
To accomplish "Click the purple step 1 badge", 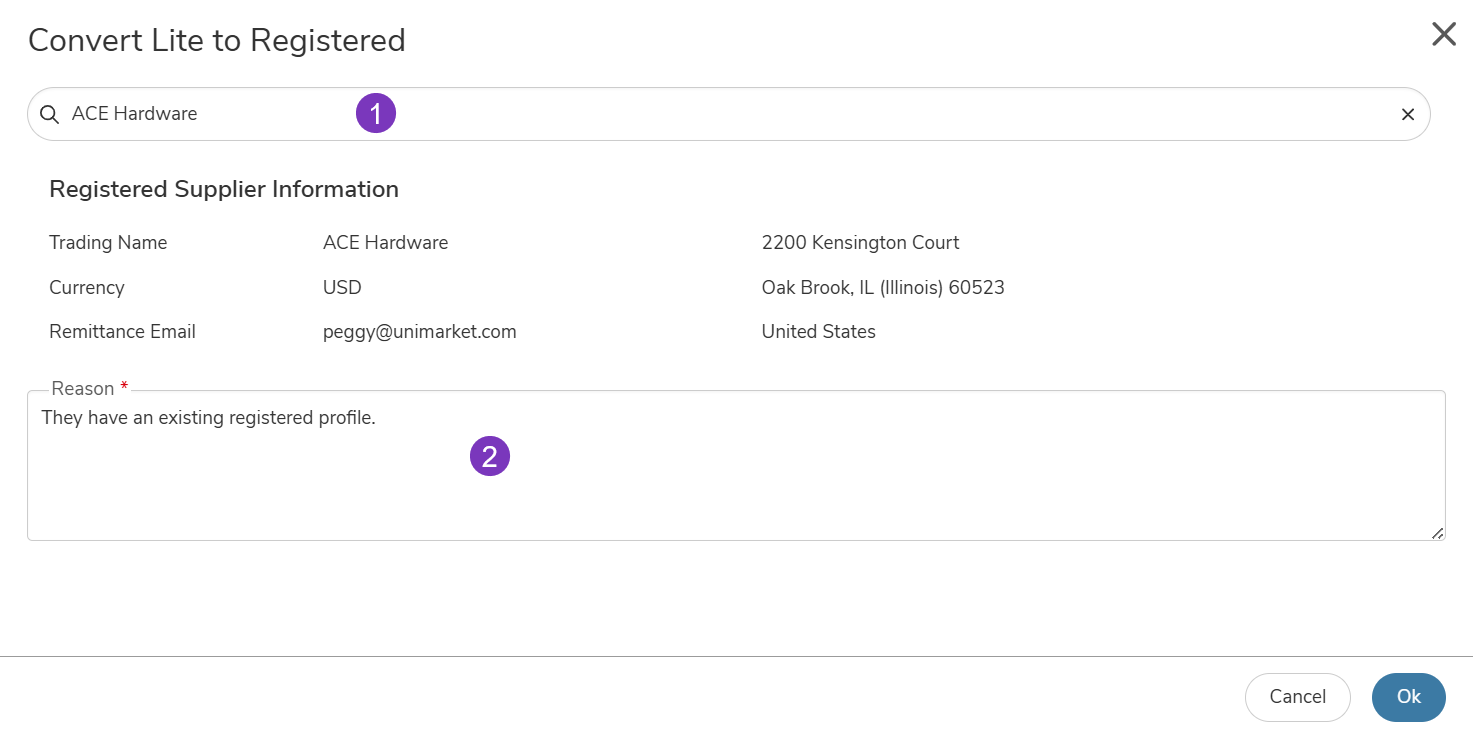I will (x=376, y=113).
